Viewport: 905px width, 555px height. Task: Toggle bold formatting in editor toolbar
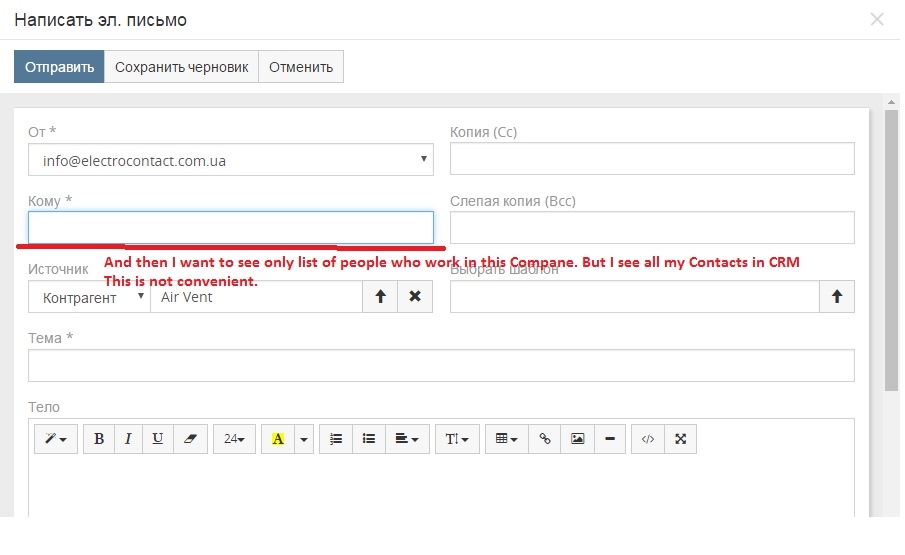tap(99, 439)
